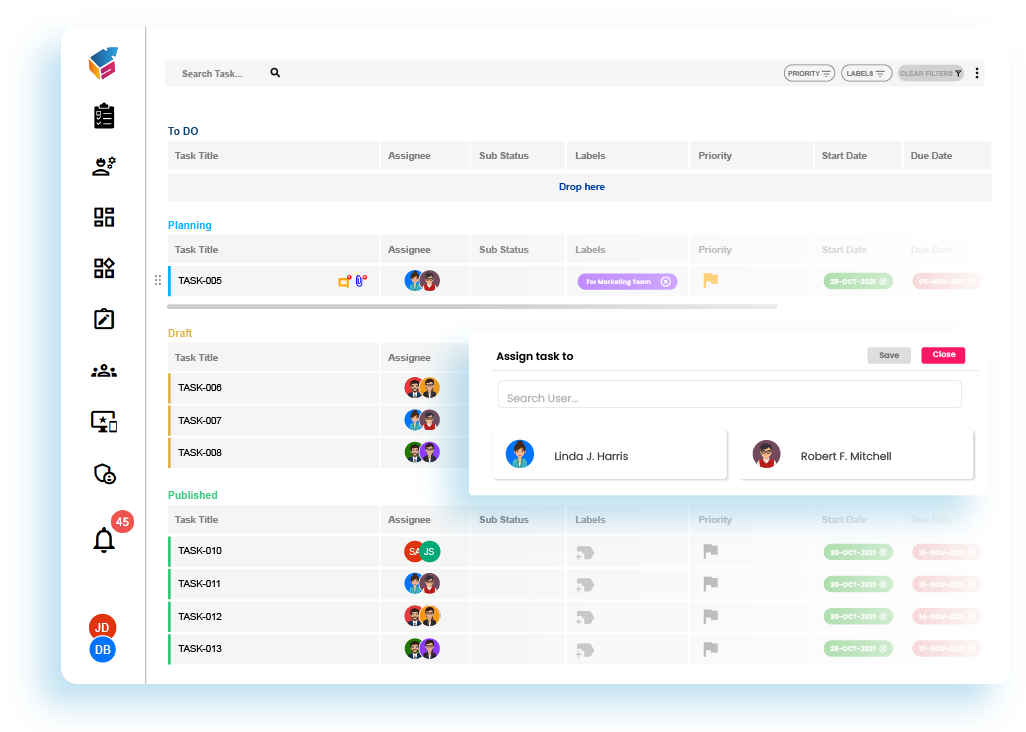The image size is (1026, 732).
Task: Add a label to TASK-013
Action: pyautogui.click(x=584, y=650)
